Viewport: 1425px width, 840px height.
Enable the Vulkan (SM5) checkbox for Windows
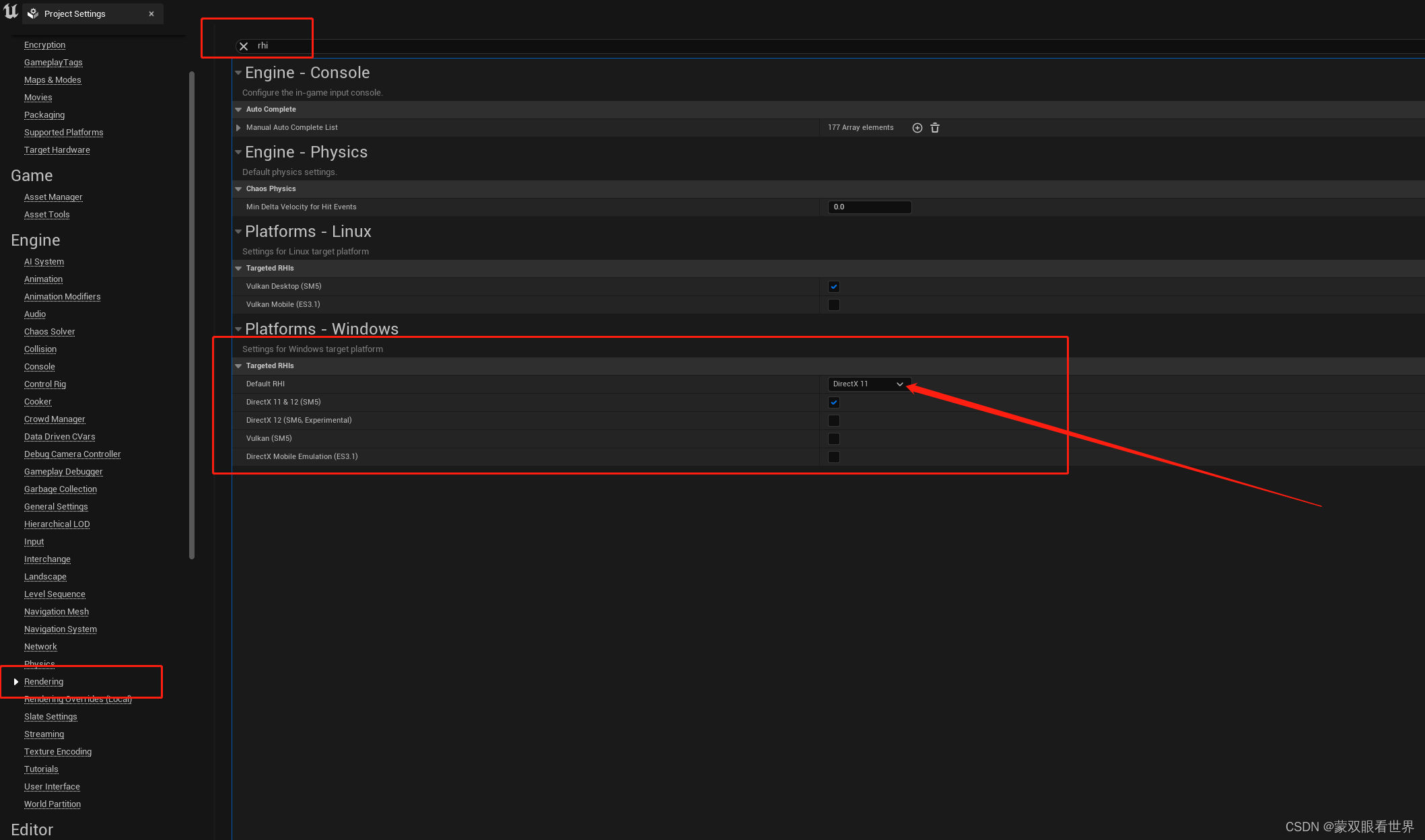click(833, 438)
